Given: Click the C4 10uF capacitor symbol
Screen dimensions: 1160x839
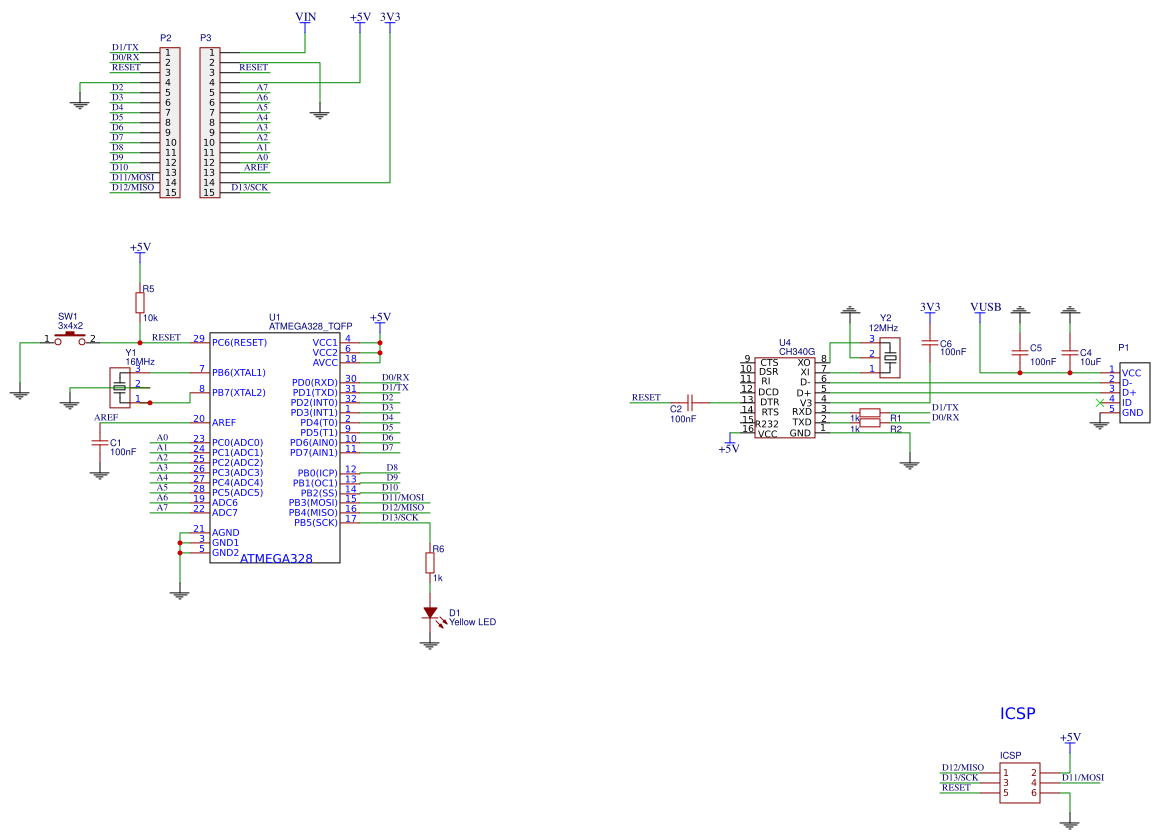Looking at the screenshot, I should coord(1069,352).
